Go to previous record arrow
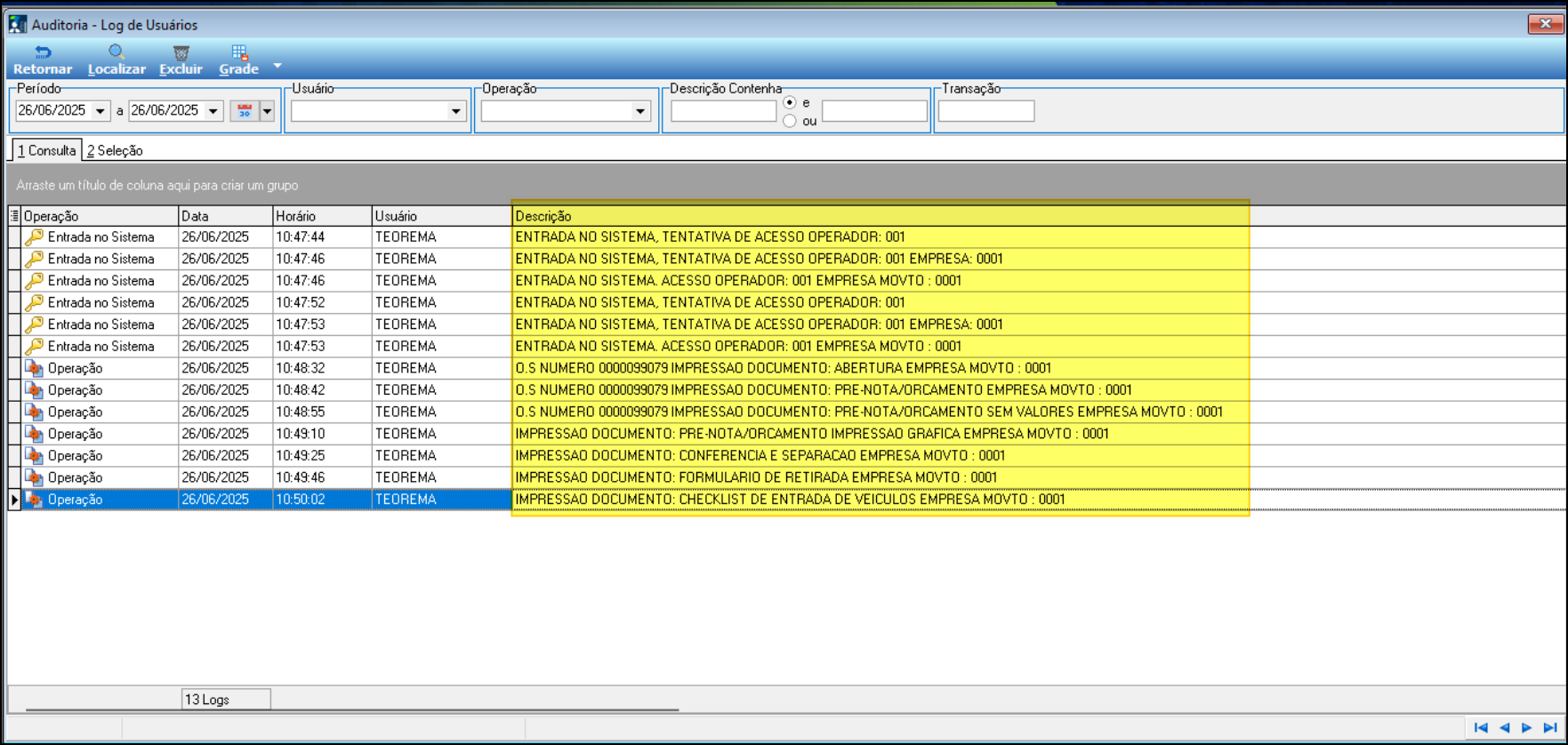 tap(1504, 728)
